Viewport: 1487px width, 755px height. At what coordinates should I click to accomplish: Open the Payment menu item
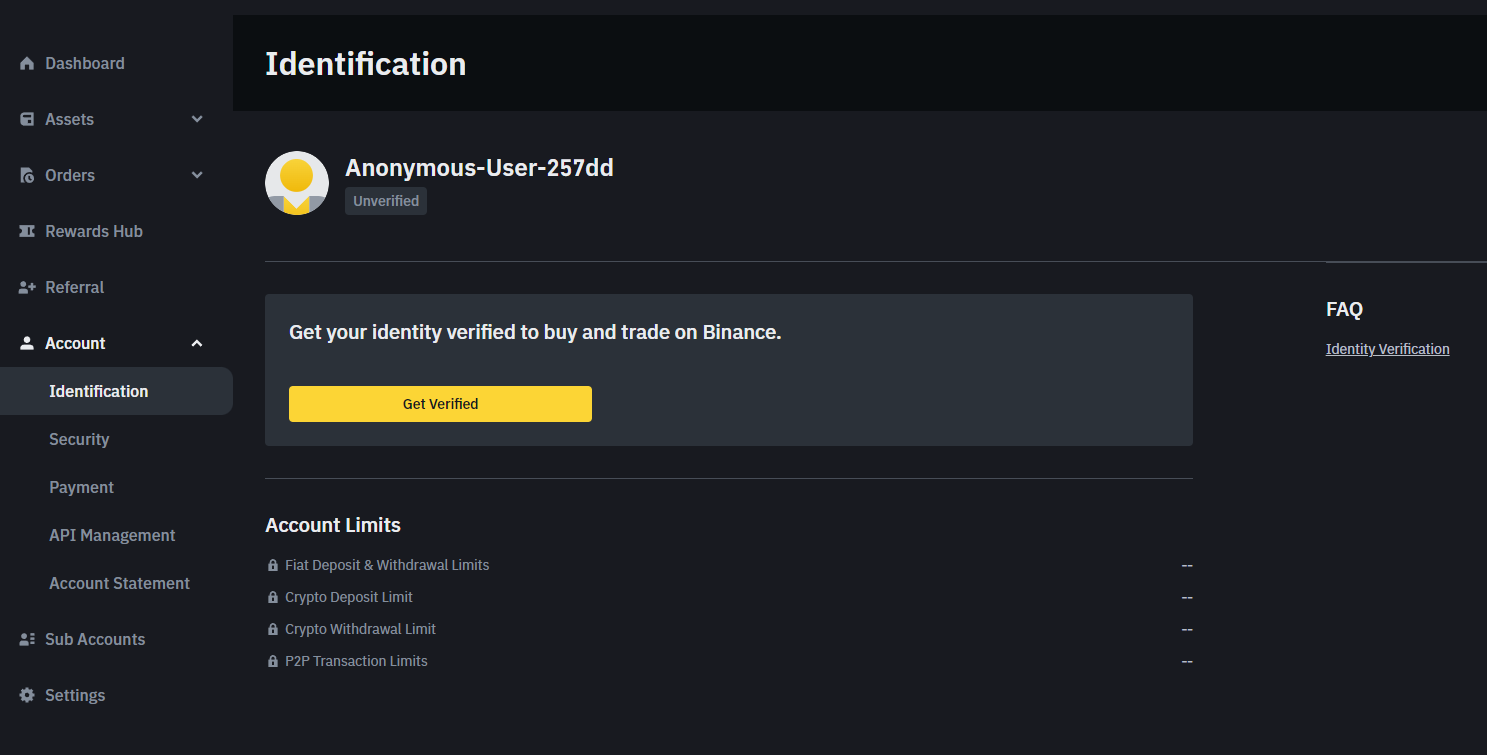click(82, 487)
